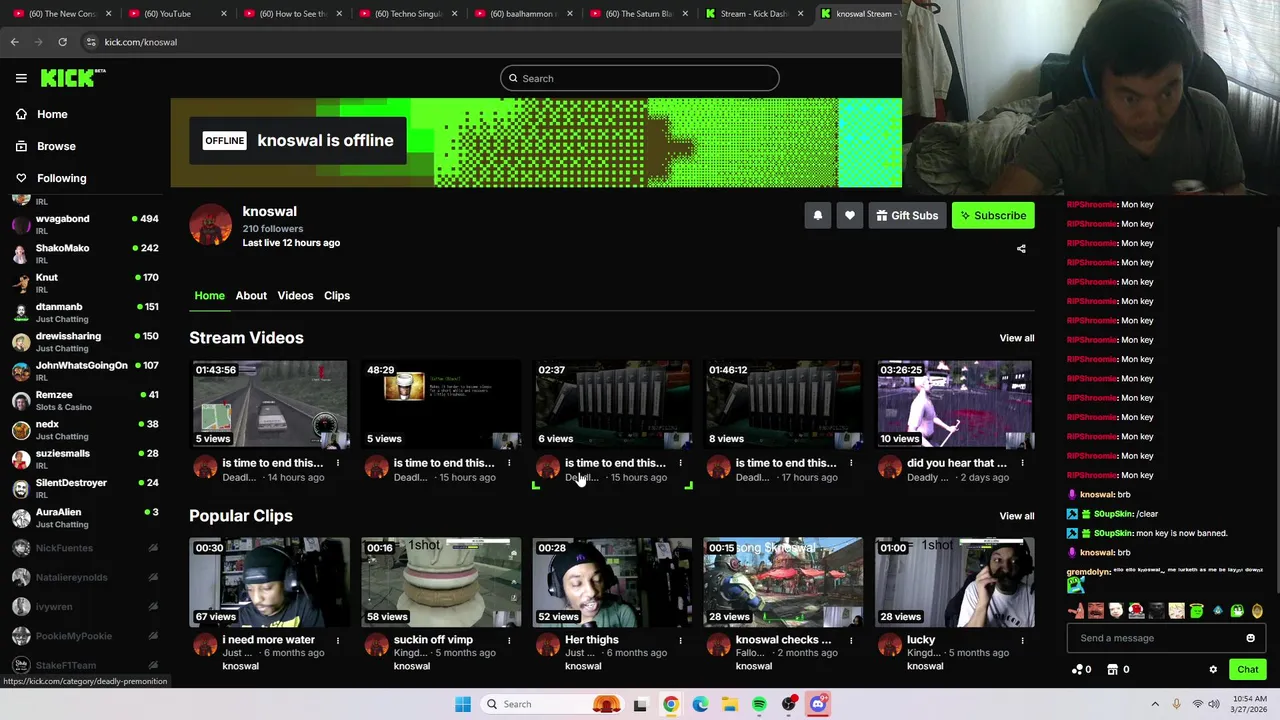
Task: Click the Gift Subs button
Action: [x=907, y=215]
